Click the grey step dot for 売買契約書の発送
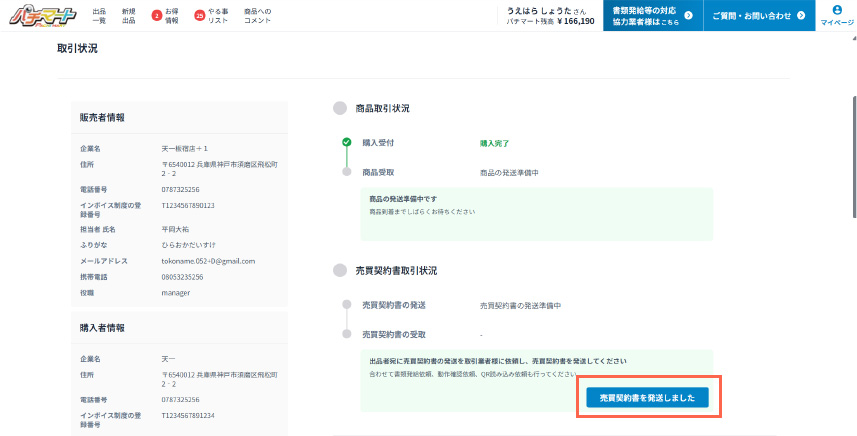 pos(346,305)
